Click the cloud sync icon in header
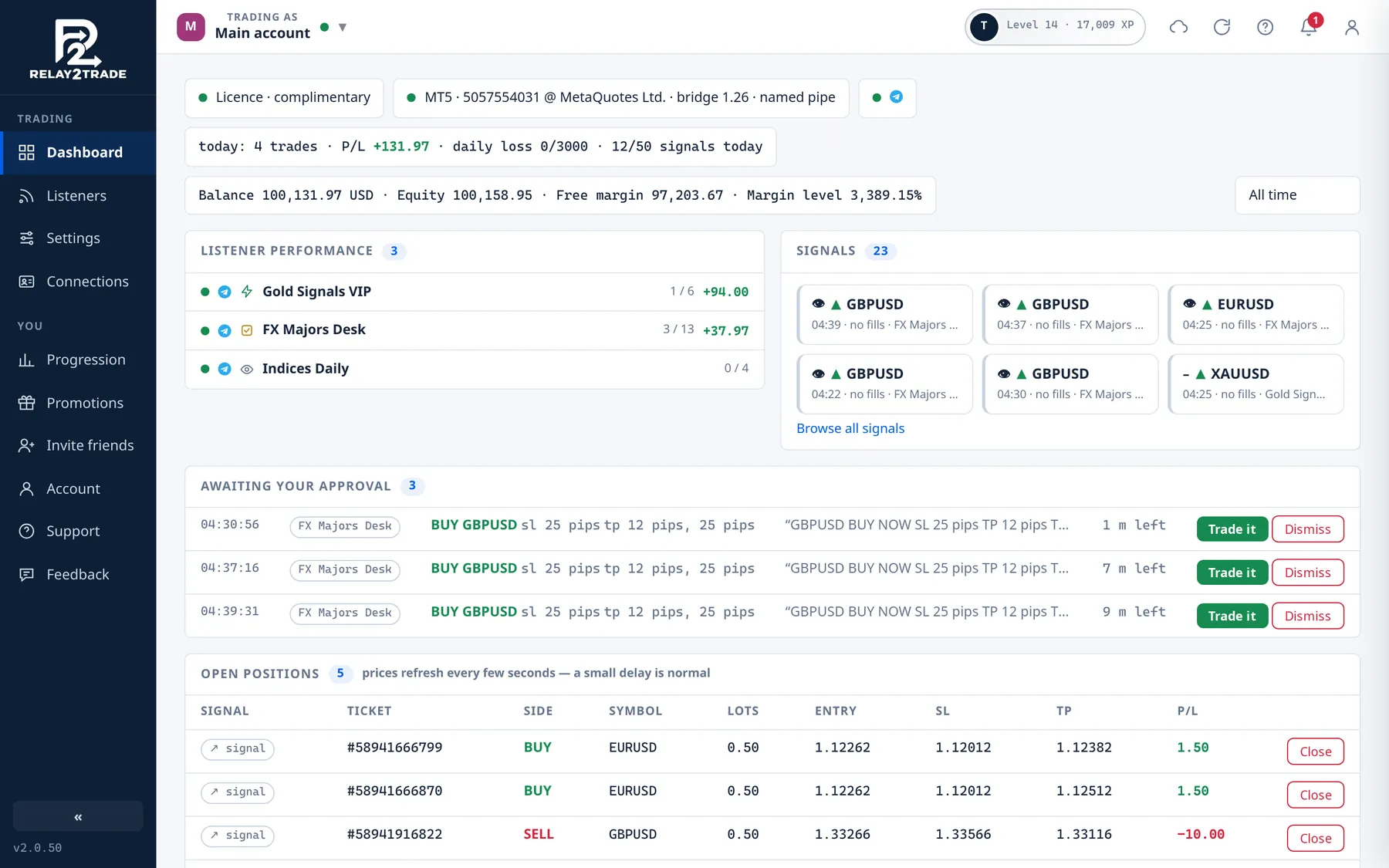 tap(1178, 27)
